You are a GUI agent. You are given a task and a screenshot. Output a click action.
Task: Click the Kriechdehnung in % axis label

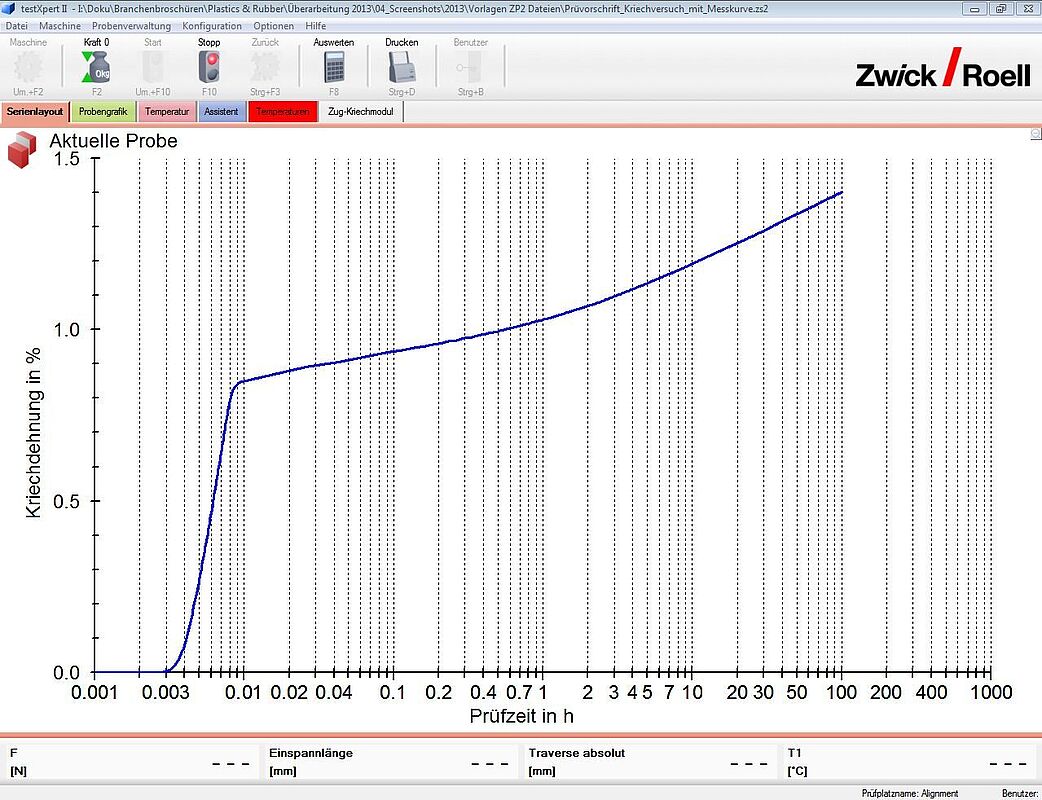(33, 433)
